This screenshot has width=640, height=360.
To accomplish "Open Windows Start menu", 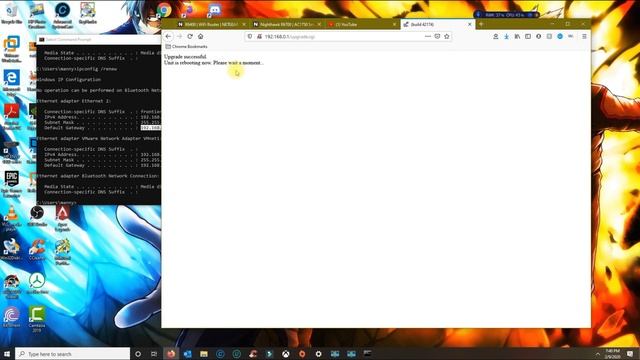I will coord(7,354).
